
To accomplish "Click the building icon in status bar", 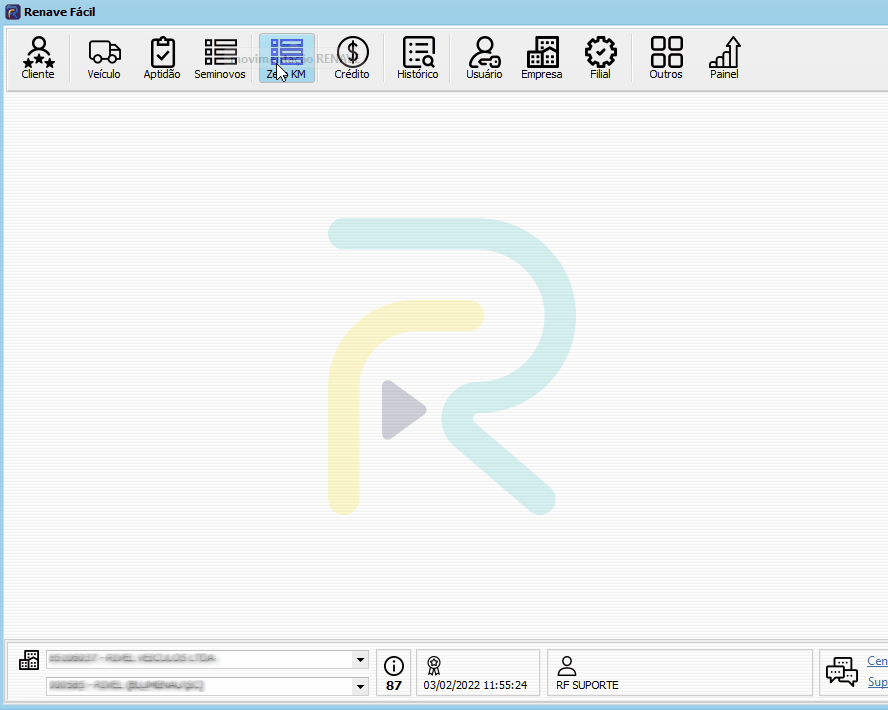I will (x=29, y=660).
